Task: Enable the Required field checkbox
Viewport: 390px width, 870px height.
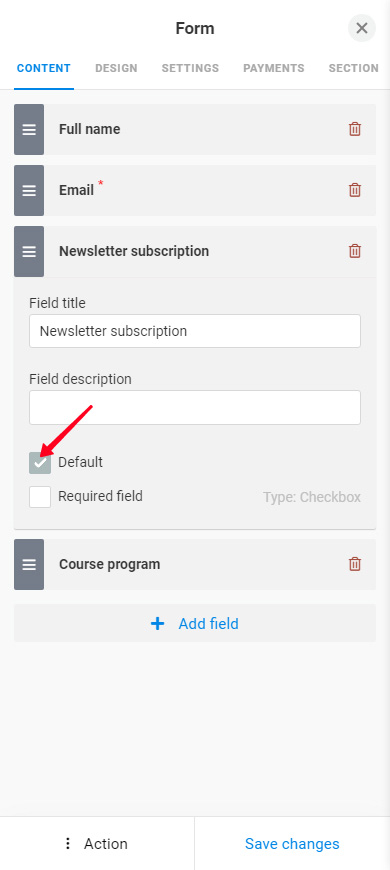Action: (40, 497)
